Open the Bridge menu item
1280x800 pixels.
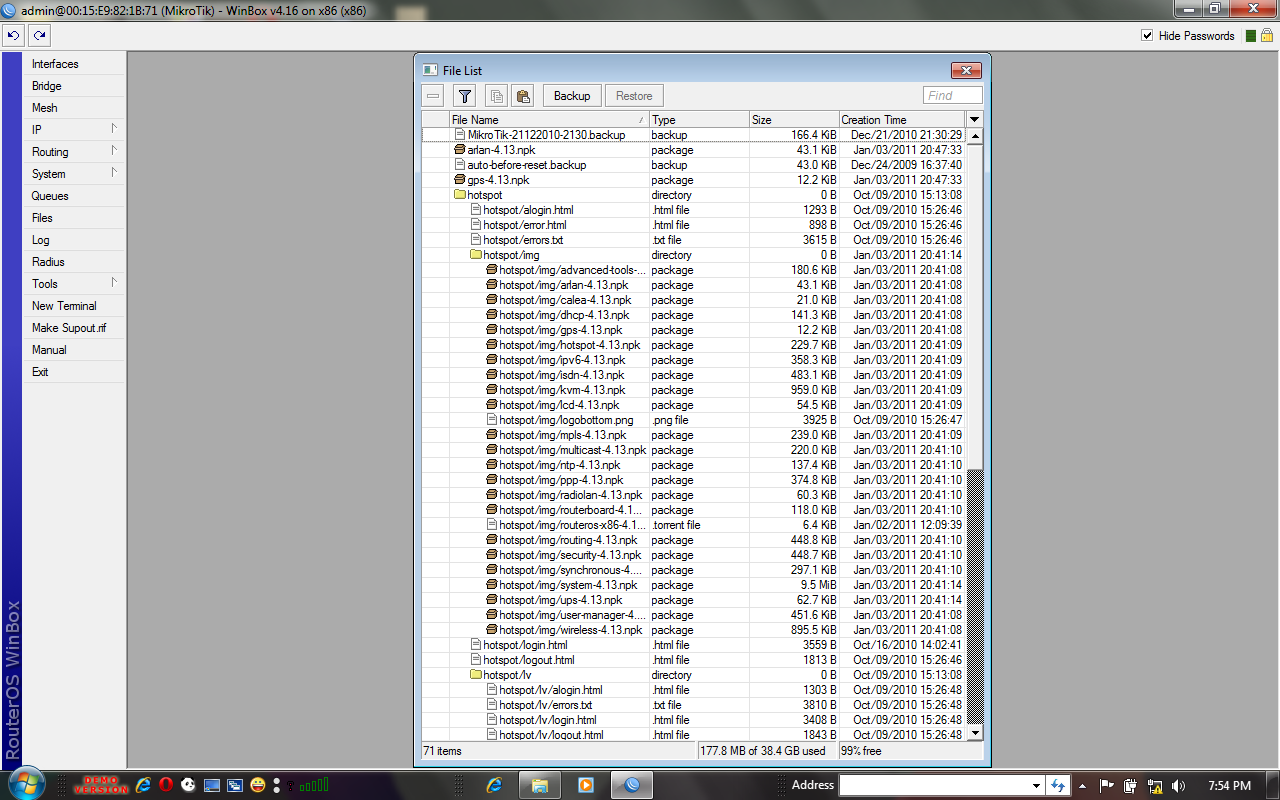[74, 86]
